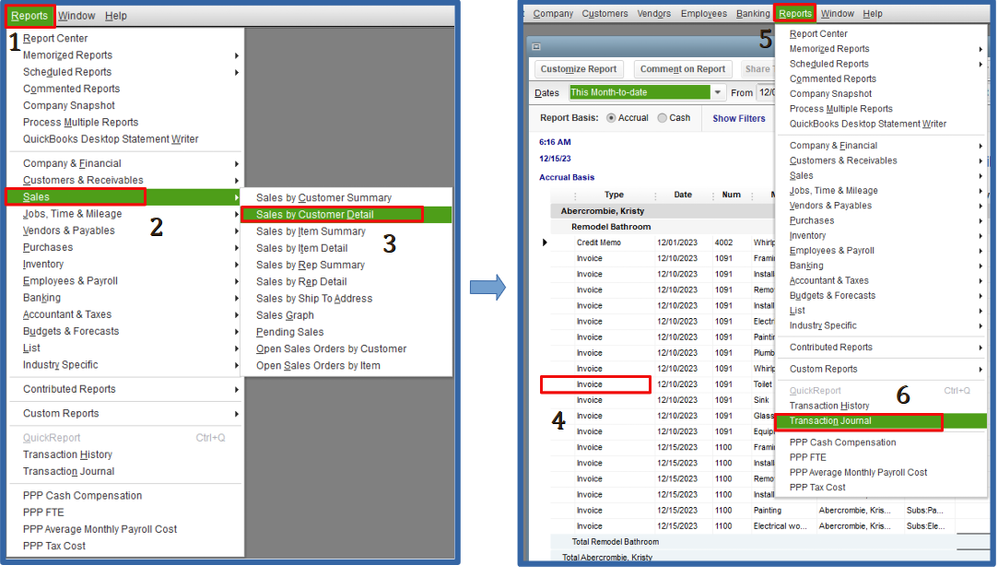Click the Comment on Report button
998x567 pixels.
(682, 69)
